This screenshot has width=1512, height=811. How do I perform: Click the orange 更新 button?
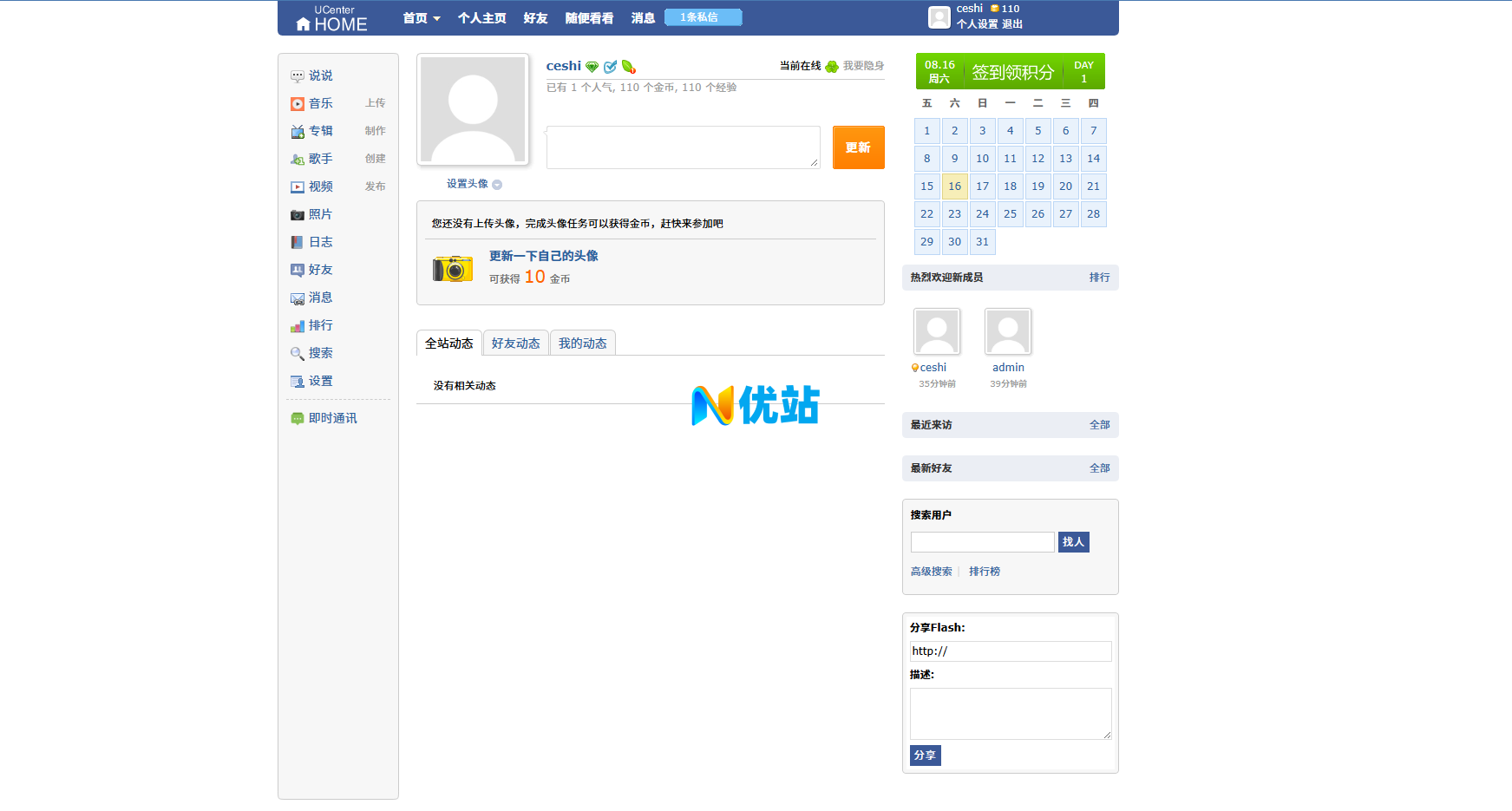[858, 147]
